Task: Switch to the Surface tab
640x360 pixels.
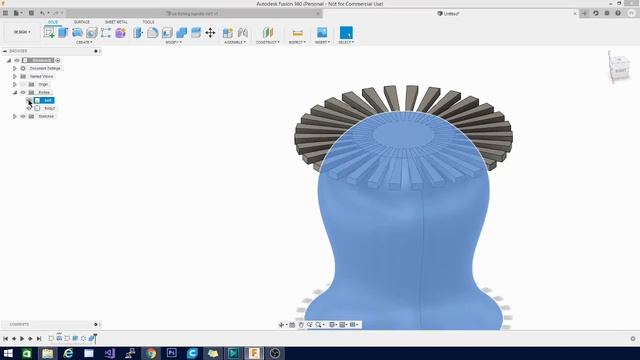Action: click(82, 22)
